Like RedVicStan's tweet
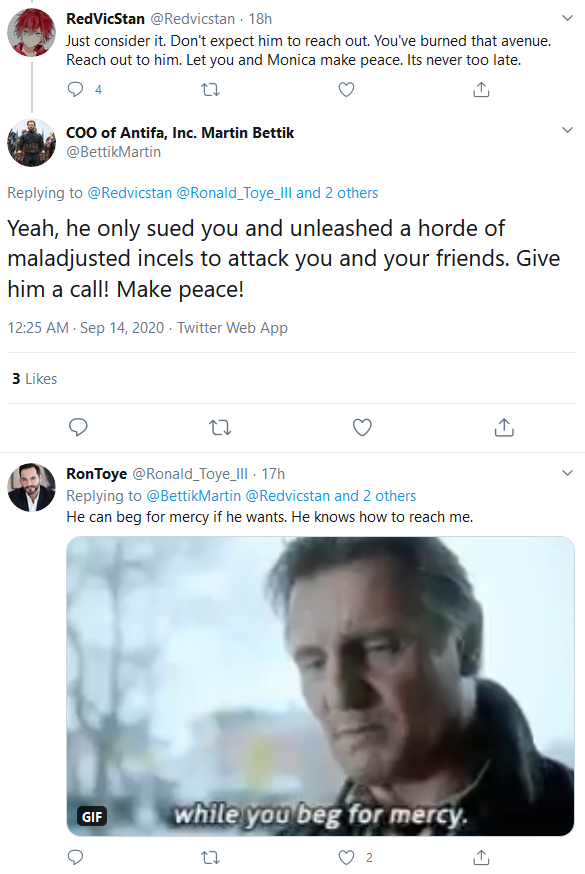 point(347,90)
